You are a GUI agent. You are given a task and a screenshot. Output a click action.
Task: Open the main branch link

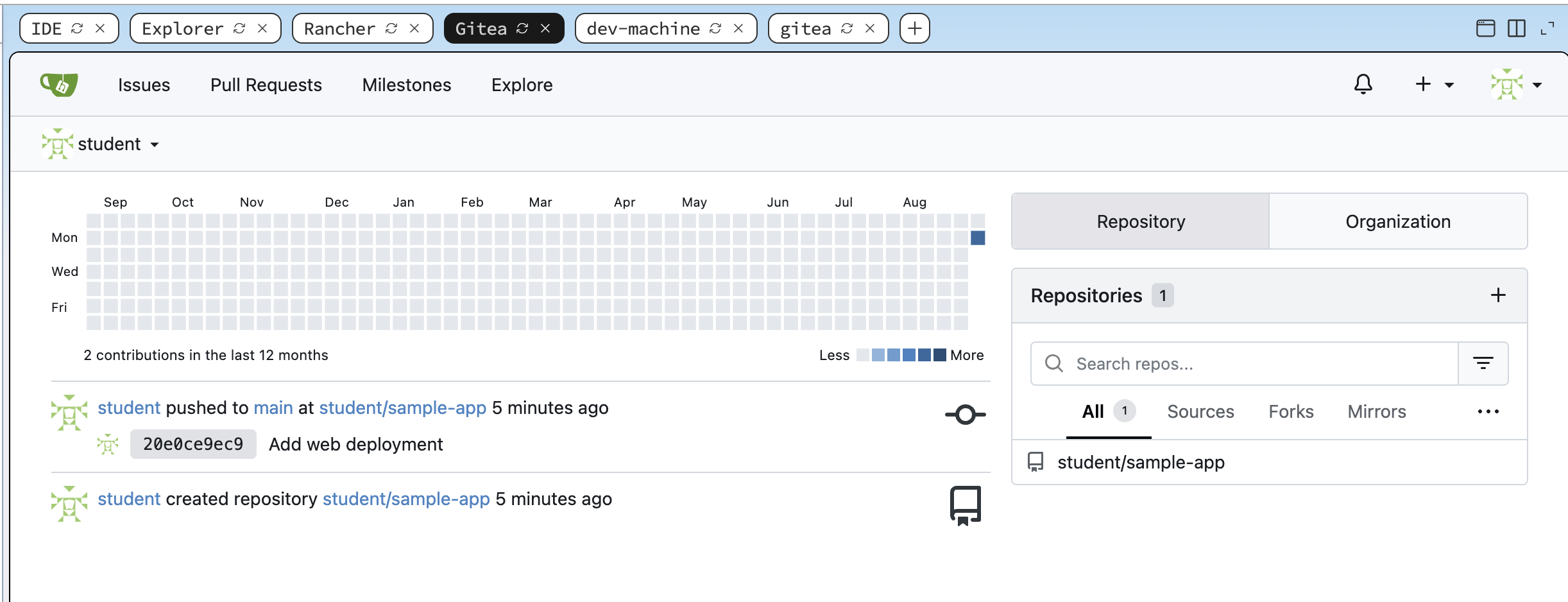[273, 408]
